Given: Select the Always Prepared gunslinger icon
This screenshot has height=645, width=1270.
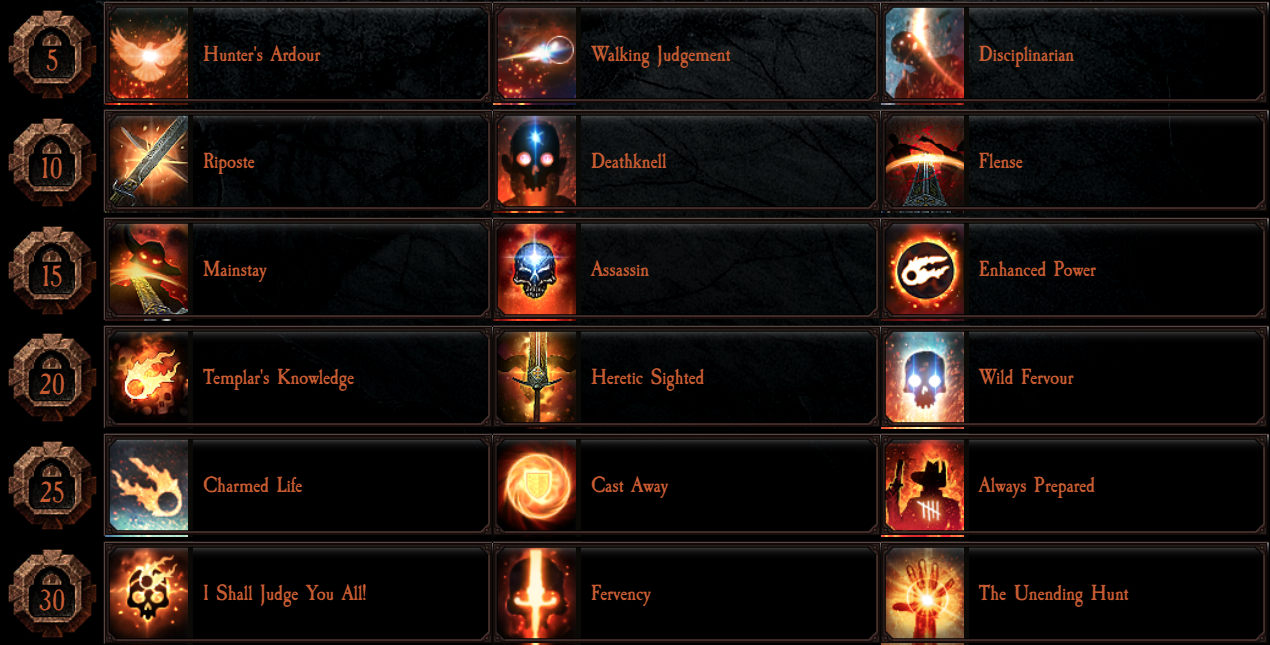Looking at the screenshot, I should pyautogui.click(x=925, y=486).
